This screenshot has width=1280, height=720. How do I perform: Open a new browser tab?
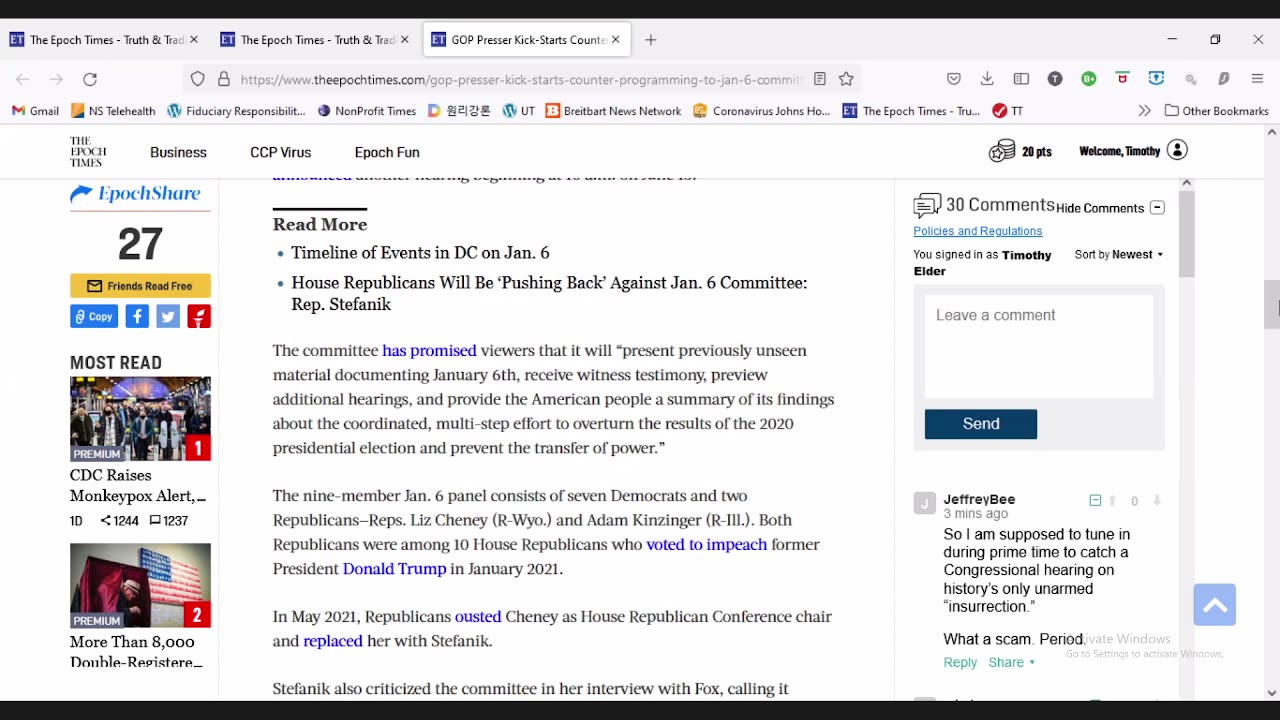tap(651, 40)
